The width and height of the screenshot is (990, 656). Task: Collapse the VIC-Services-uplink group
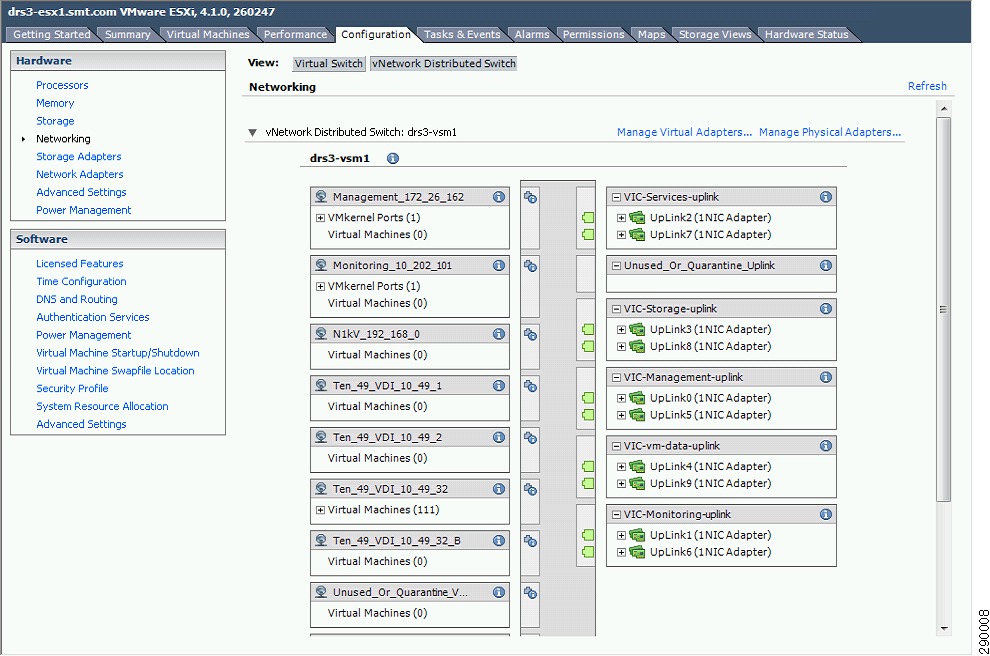click(x=616, y=198)
